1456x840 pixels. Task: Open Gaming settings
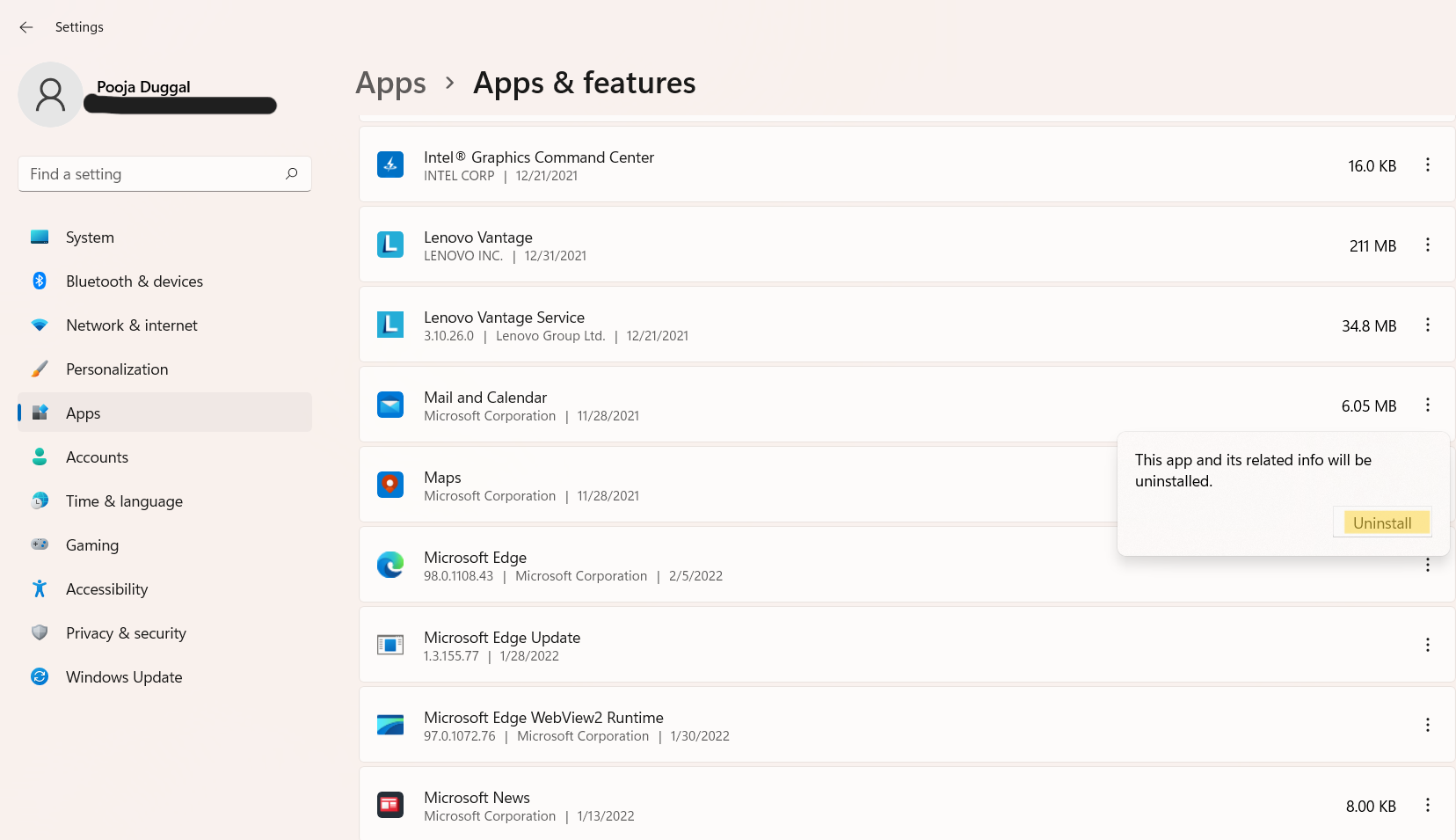point(164,545)
